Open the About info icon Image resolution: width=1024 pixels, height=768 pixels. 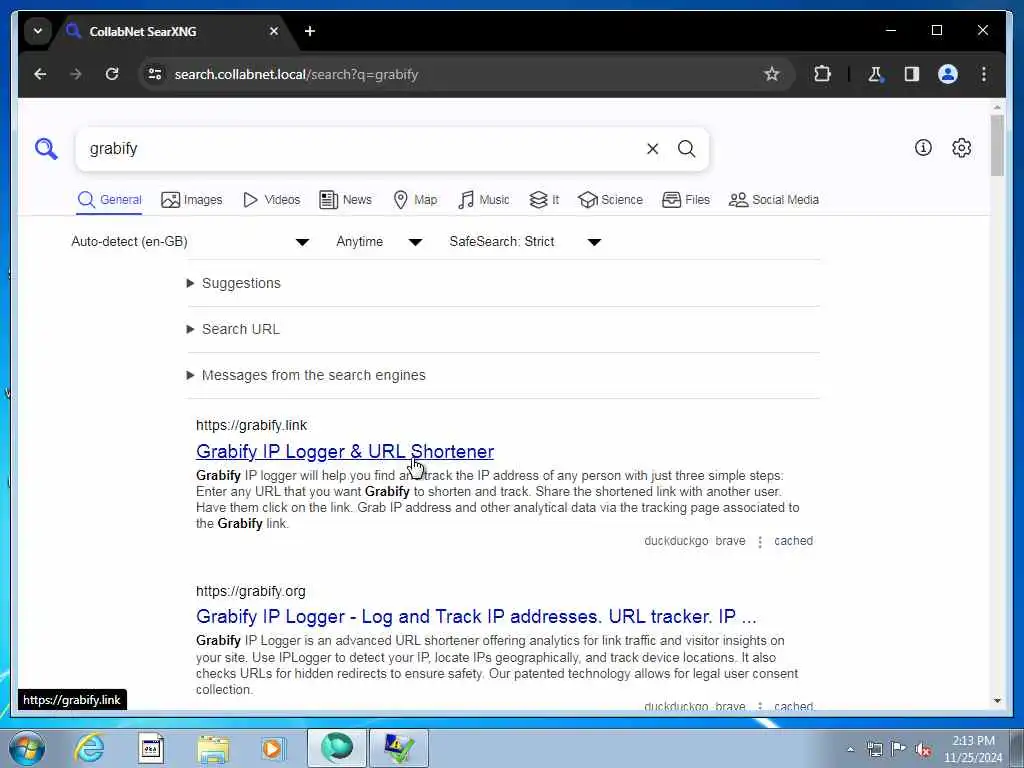click(923, 148)
